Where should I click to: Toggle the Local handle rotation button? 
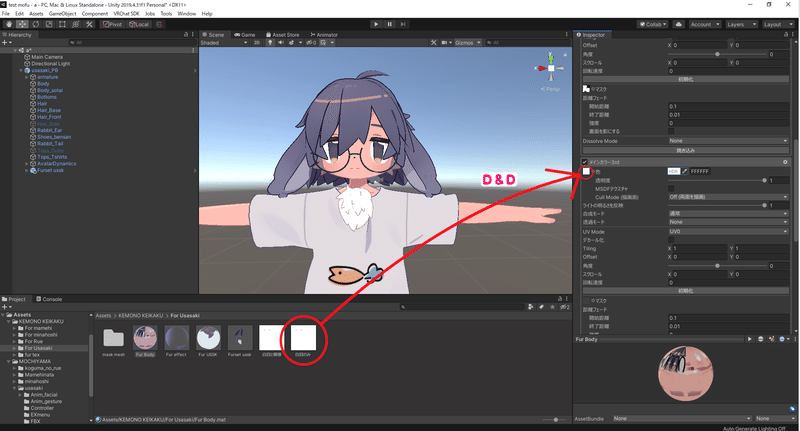(x=139, y=24)
